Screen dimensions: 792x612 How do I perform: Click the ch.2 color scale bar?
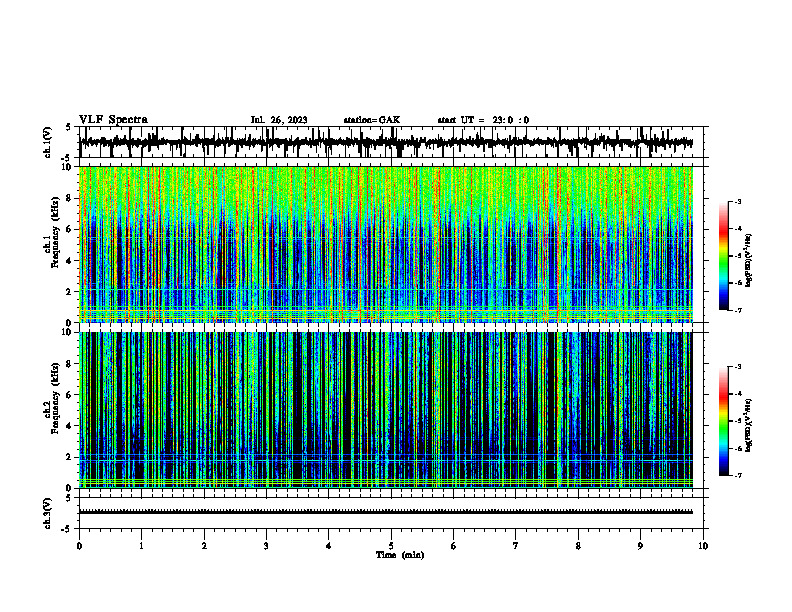click(x=724, y=421)
